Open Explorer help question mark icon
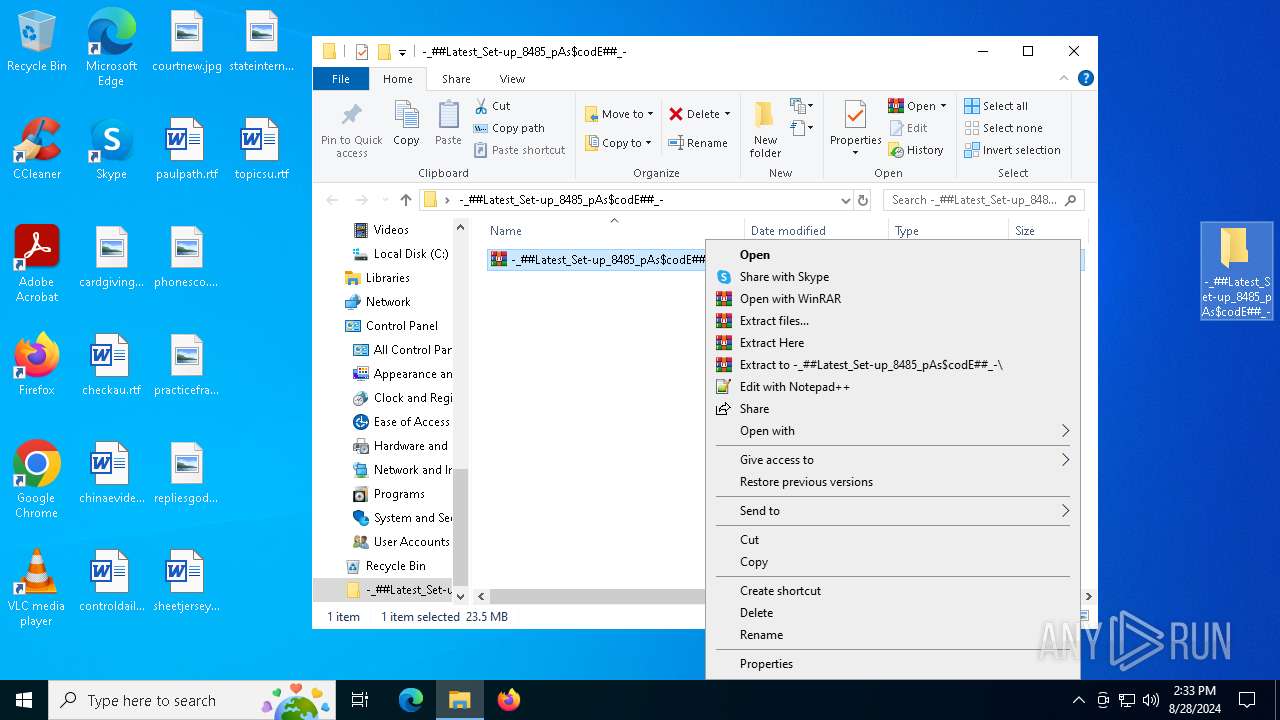 (x=1085, y=78)
